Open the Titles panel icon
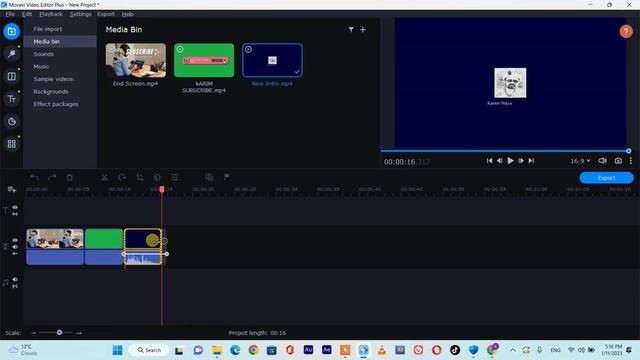This screenshot has width=640, height=360. coord(11,99)
